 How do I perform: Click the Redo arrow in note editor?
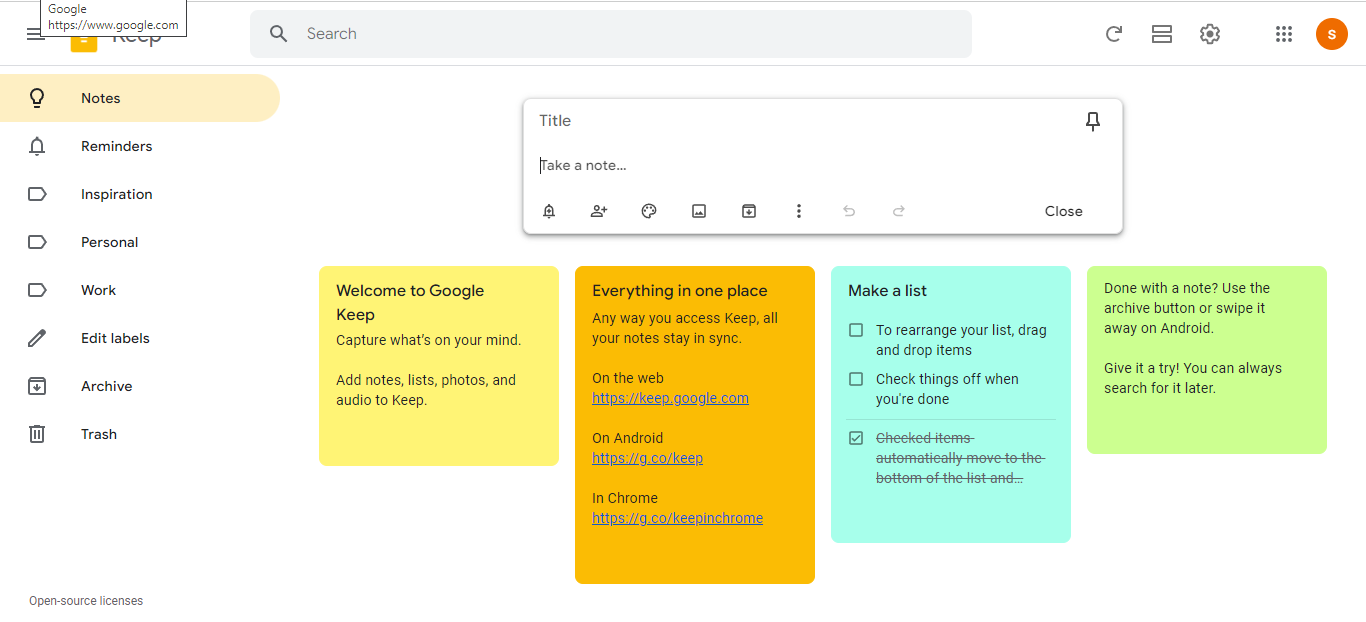[899, 211]
